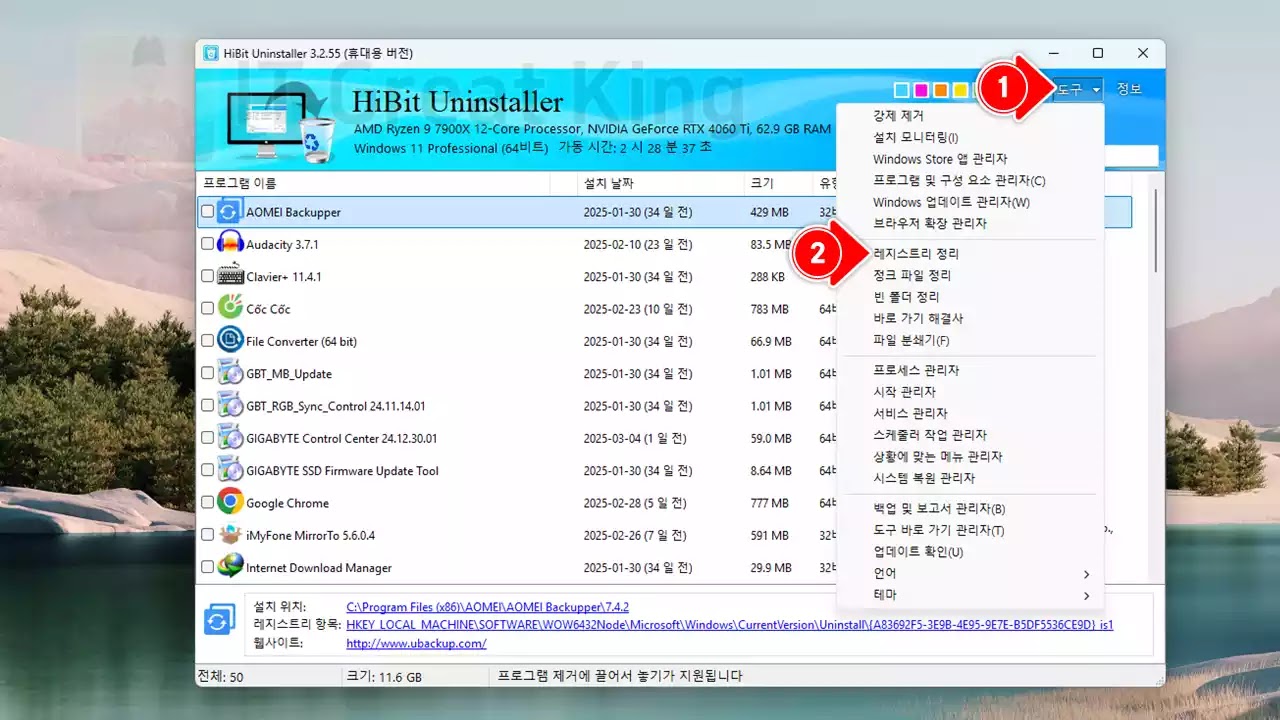Click the iMyFone MirrorTo icon
The width and height of the screenshot is (1280, 720).
coord(230,535)
